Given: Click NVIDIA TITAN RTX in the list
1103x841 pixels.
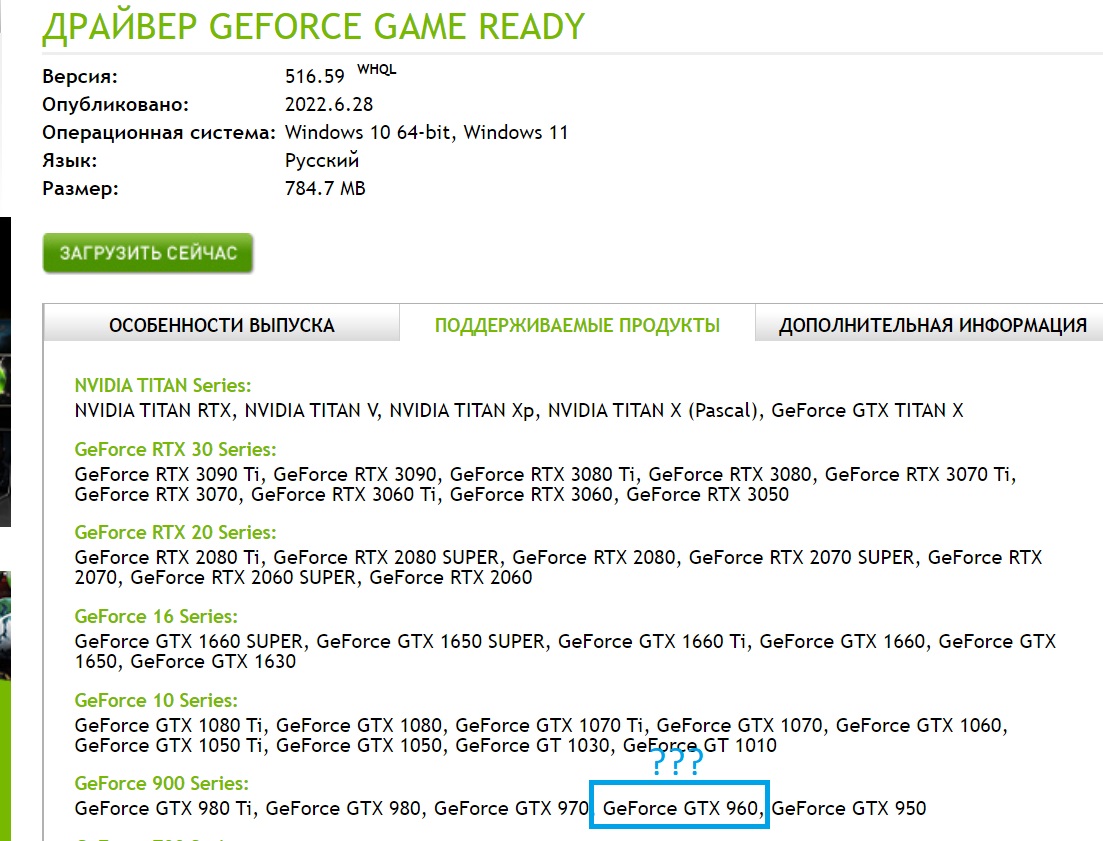Looking at the screenshot, I should point(153,411).
